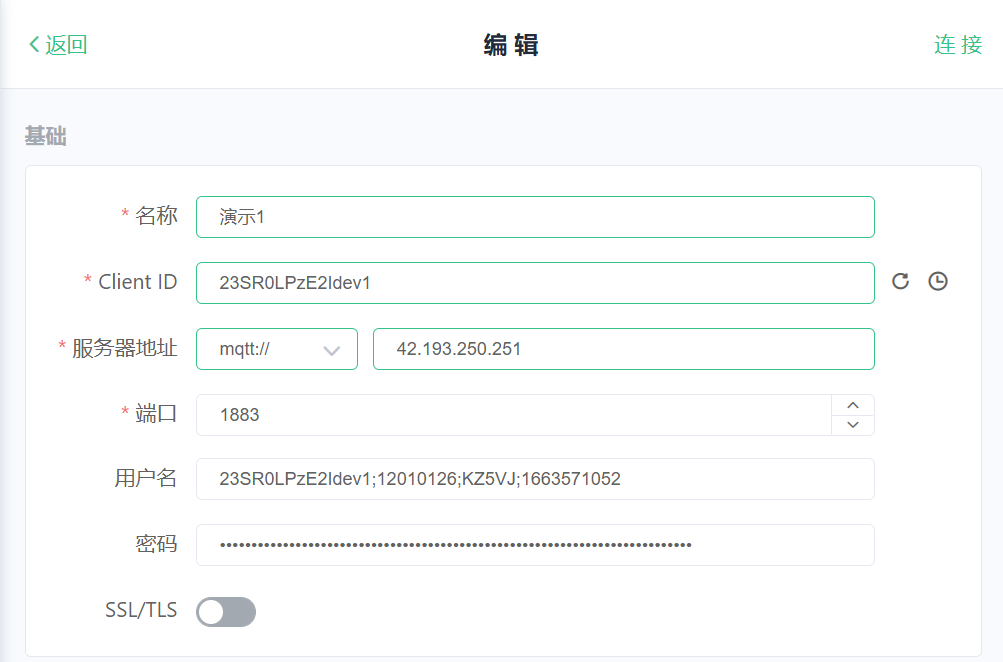
Task: Increase port number with up arrow
Action: pos(853,405)
